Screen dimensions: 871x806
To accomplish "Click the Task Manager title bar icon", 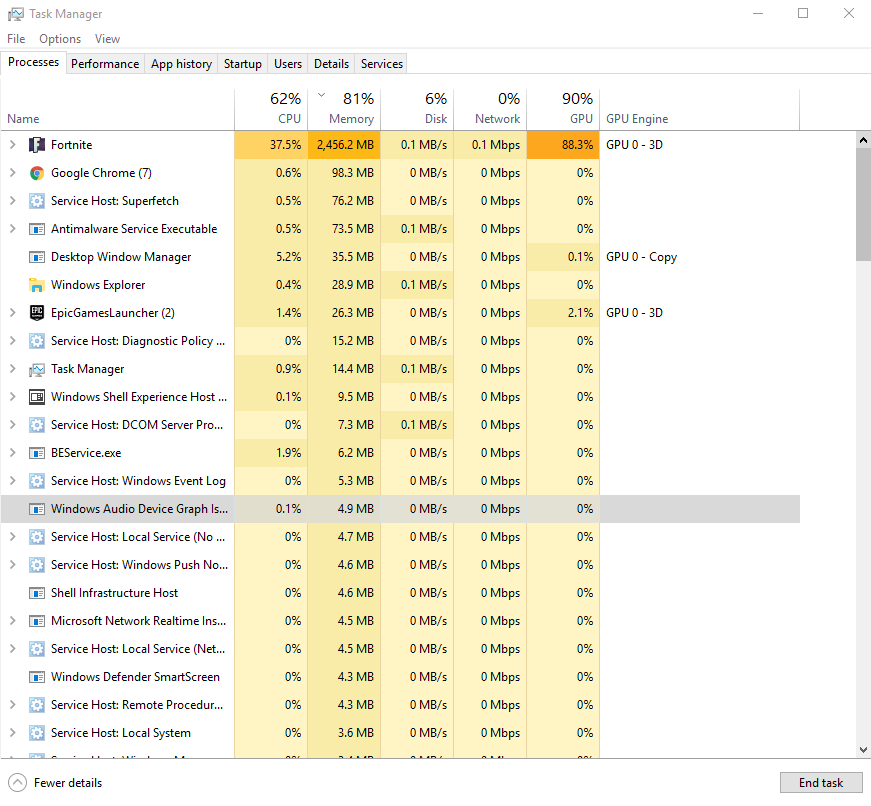I will click(x=16, y=14).
